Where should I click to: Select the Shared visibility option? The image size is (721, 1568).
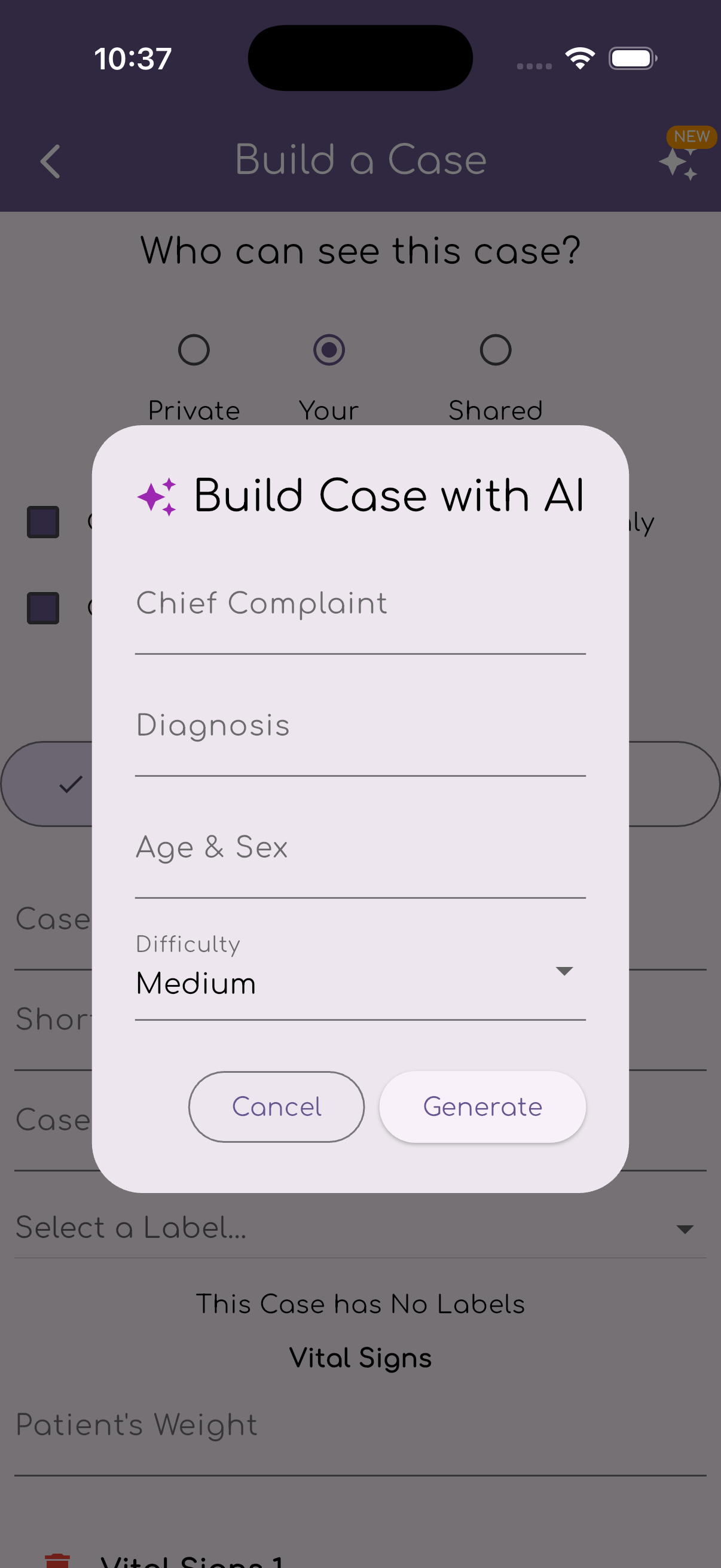click(x=495, y=350)
